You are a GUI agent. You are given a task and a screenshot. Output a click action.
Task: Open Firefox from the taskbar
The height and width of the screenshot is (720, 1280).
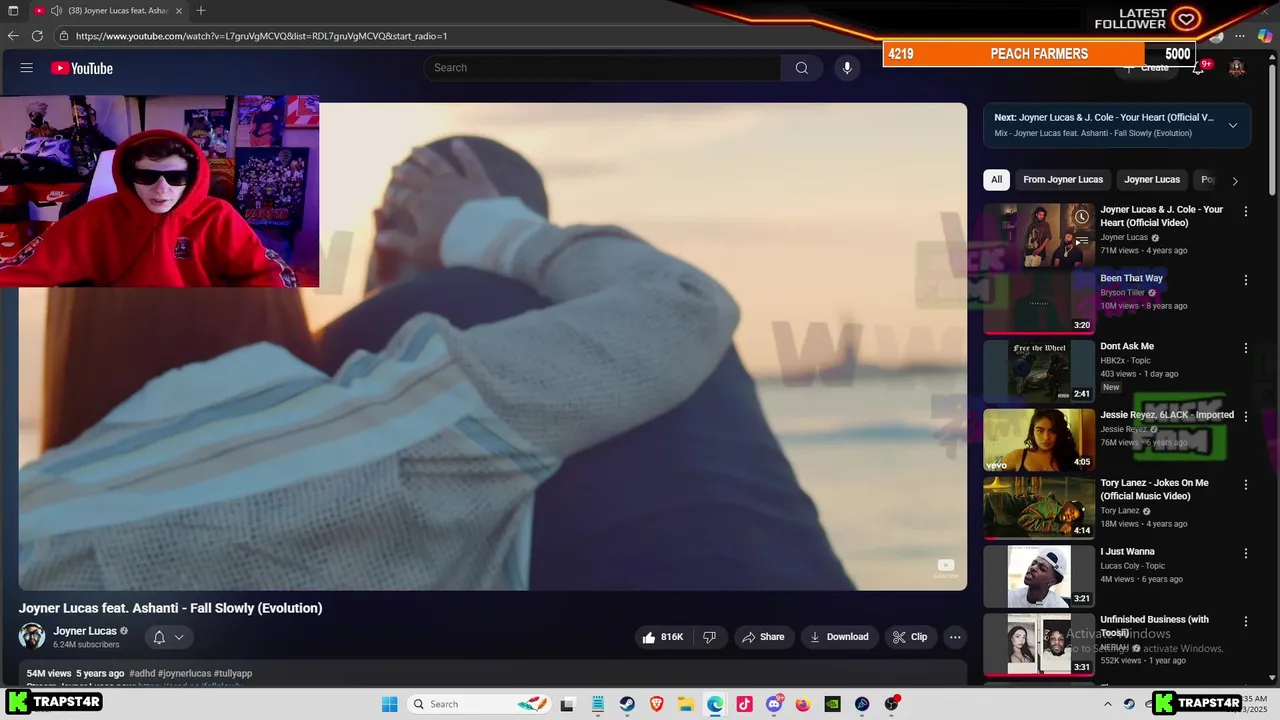click(x=803, y=704)
